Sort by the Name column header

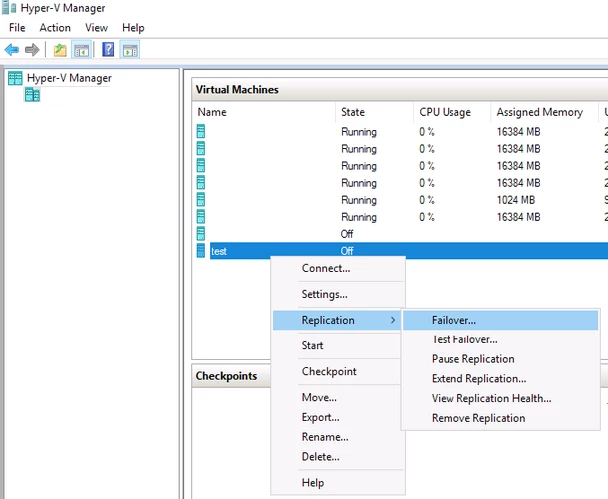click(x=264, y=112)
